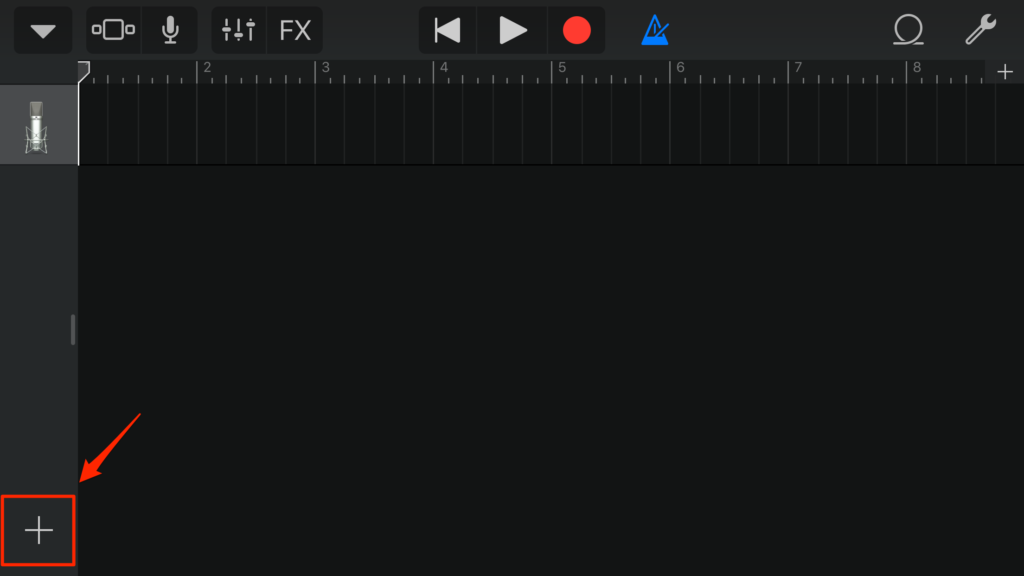Open the Loop Browser icon
Screen dimensions: 1024x576
click(908, 30)
